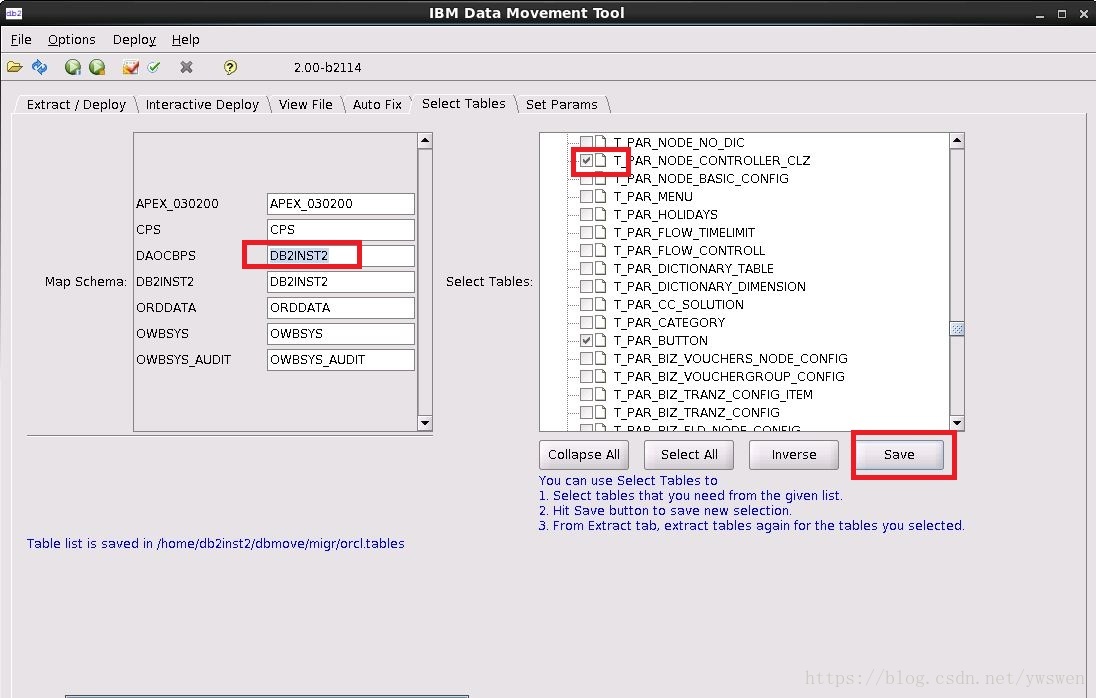Check the T_PAR_MENU checkbox
The image size is (1096, 698).
coord(586,196)
